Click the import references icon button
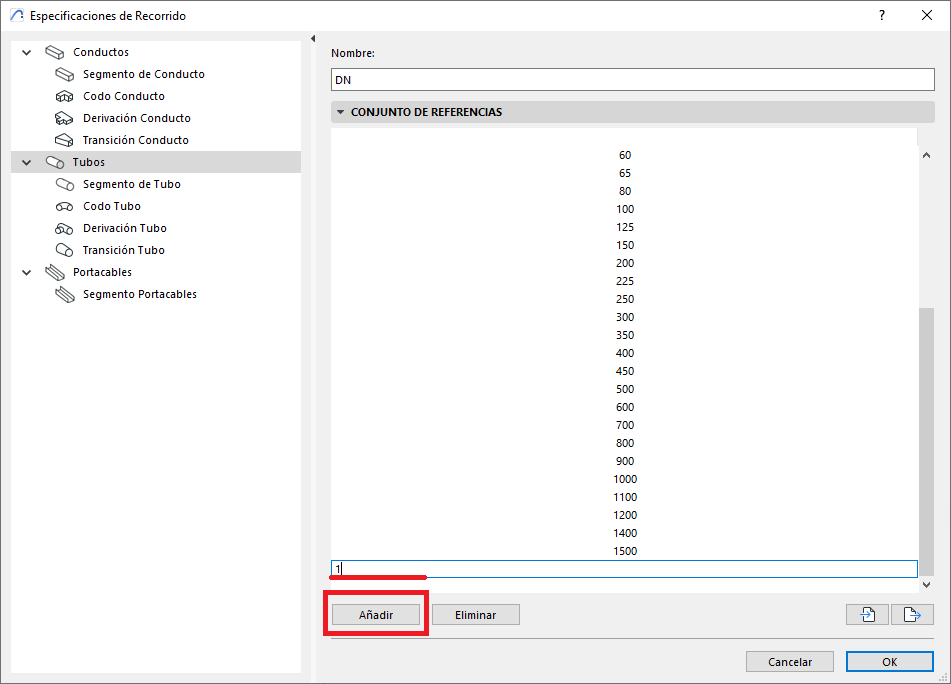This screenshot has height=684, width=951. pyautogui.click(x=867, y=615)
